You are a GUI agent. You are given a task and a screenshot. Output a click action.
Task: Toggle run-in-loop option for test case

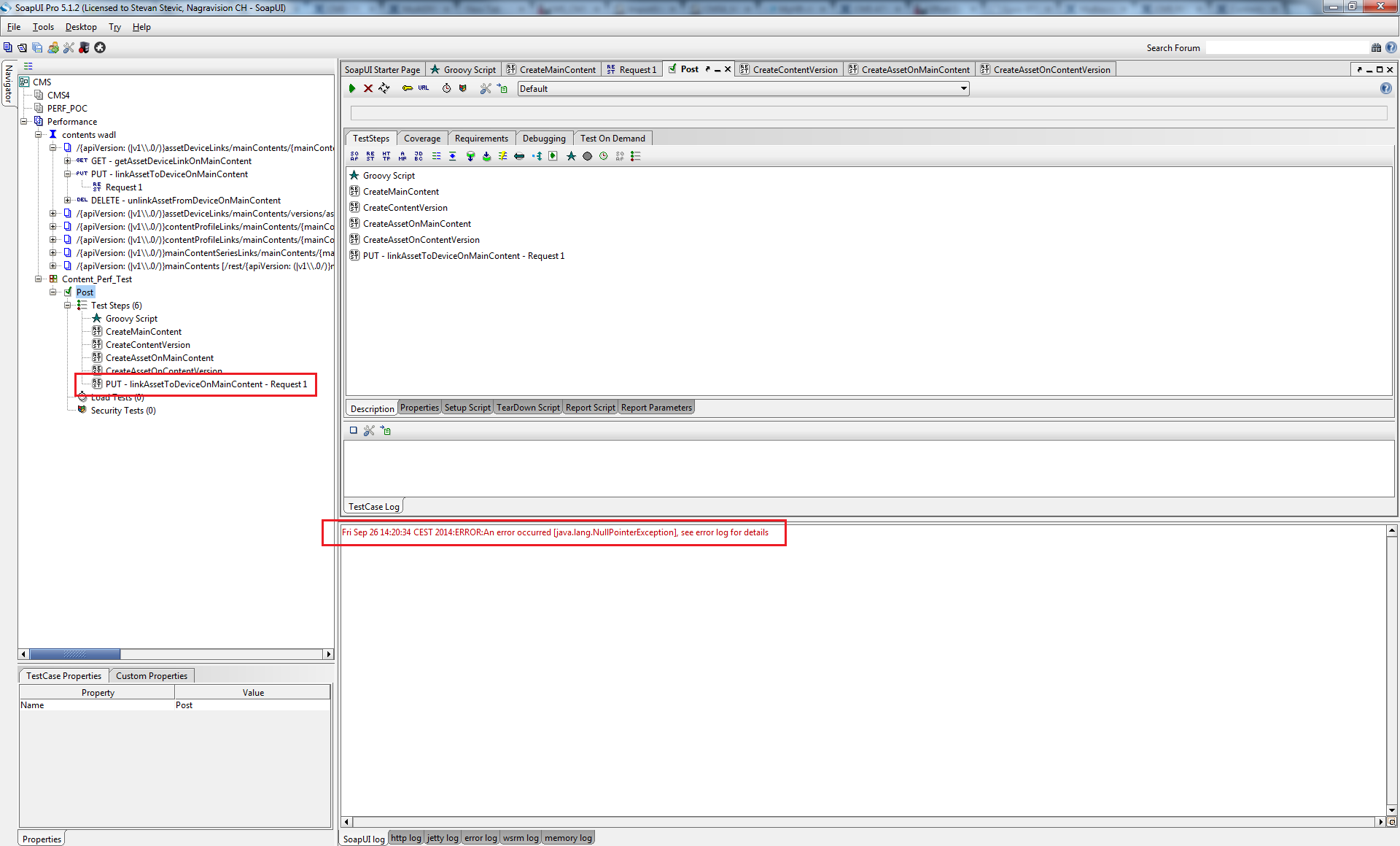click(x=384, y=88)
